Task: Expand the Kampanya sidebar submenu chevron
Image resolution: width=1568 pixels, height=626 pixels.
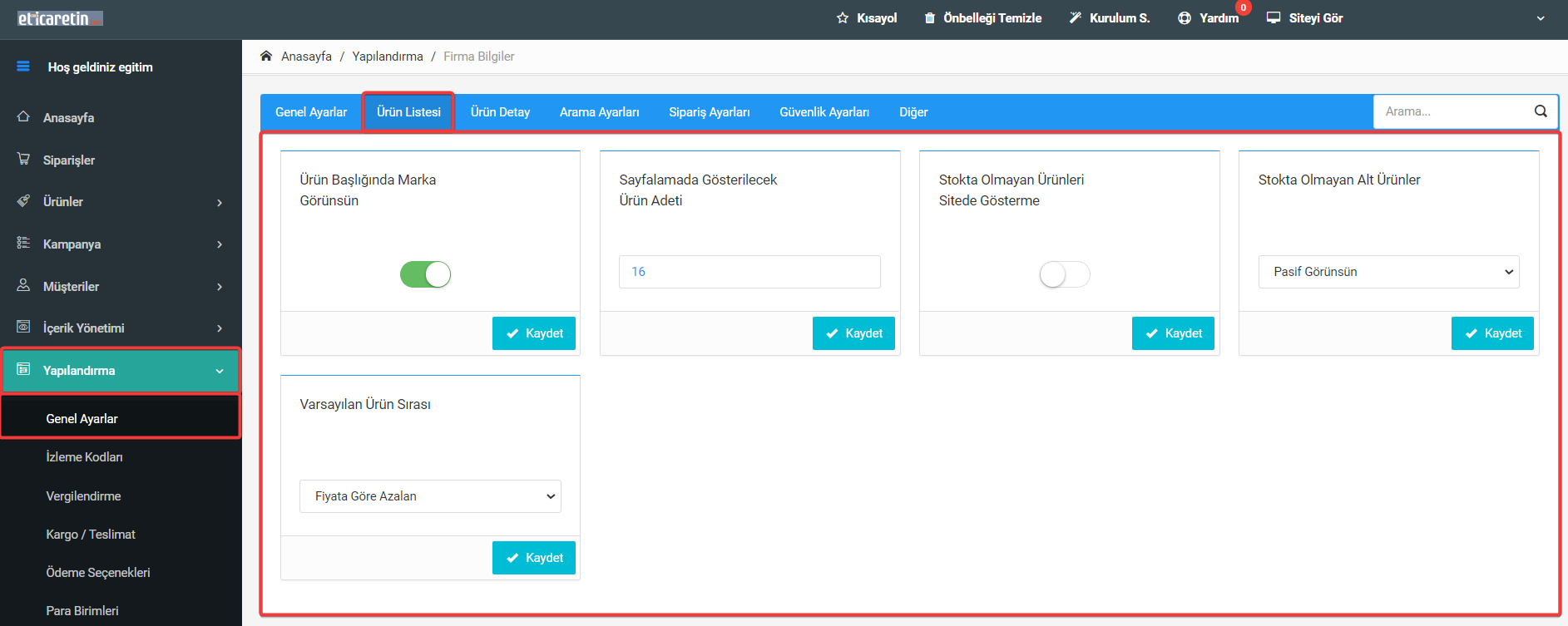Action: 220,244
